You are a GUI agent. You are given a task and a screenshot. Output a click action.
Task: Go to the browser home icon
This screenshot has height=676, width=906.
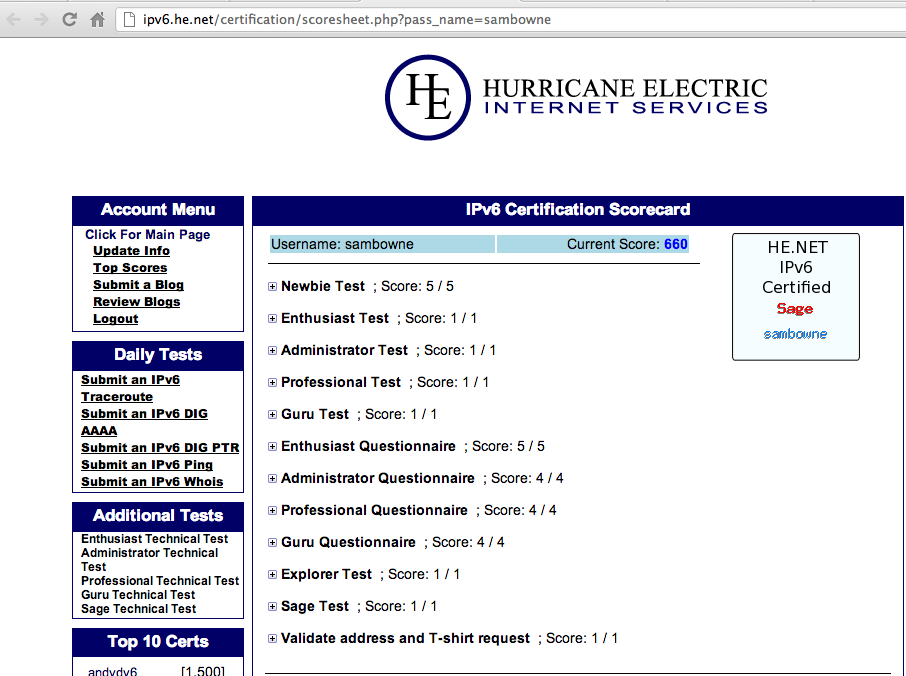point(98,20)
